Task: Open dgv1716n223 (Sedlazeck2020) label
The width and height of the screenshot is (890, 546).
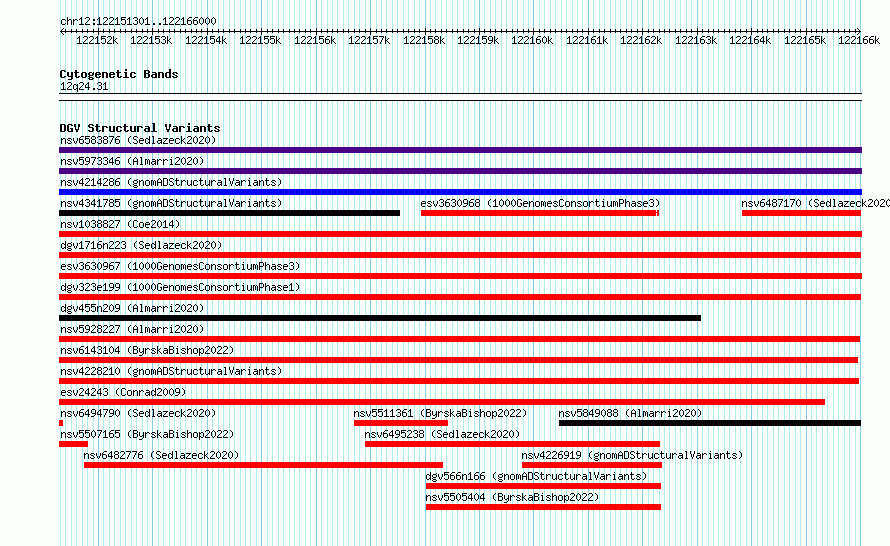Action: click(141, 245)
